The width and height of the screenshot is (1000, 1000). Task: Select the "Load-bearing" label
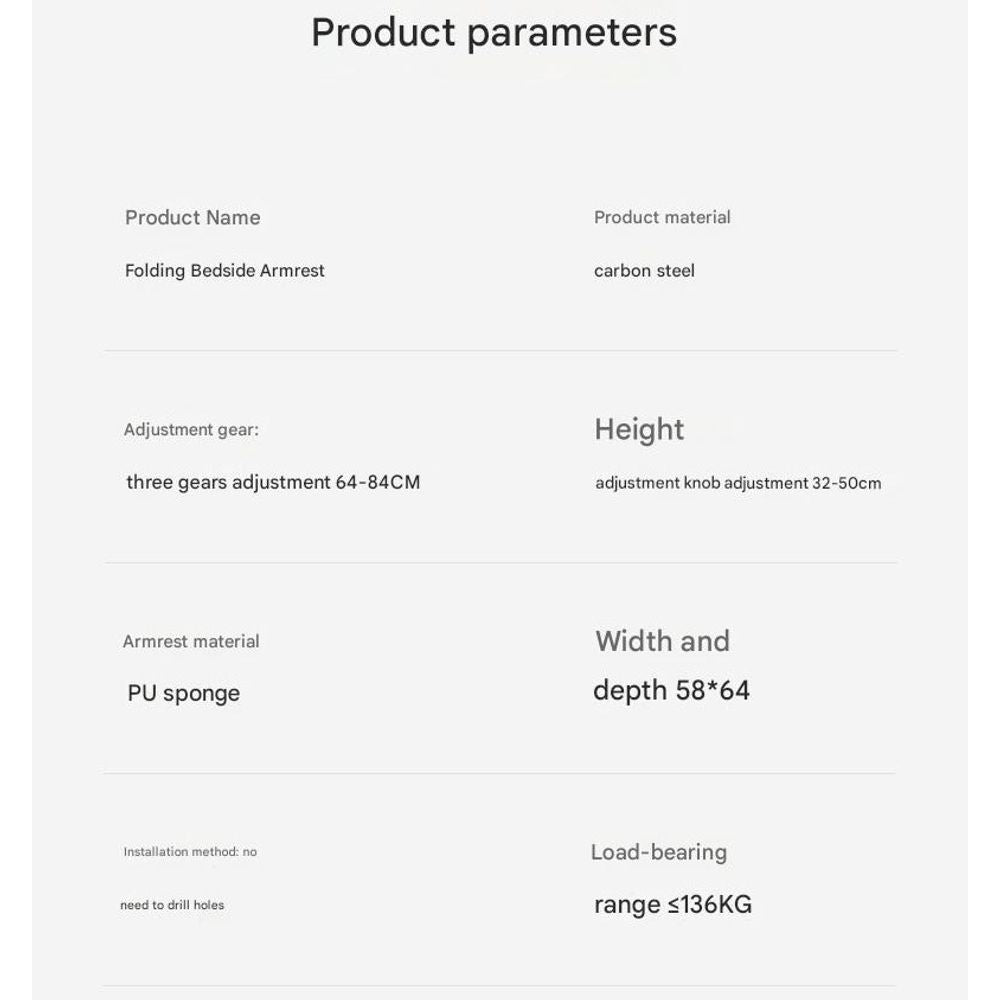click(x=658, y=853)
